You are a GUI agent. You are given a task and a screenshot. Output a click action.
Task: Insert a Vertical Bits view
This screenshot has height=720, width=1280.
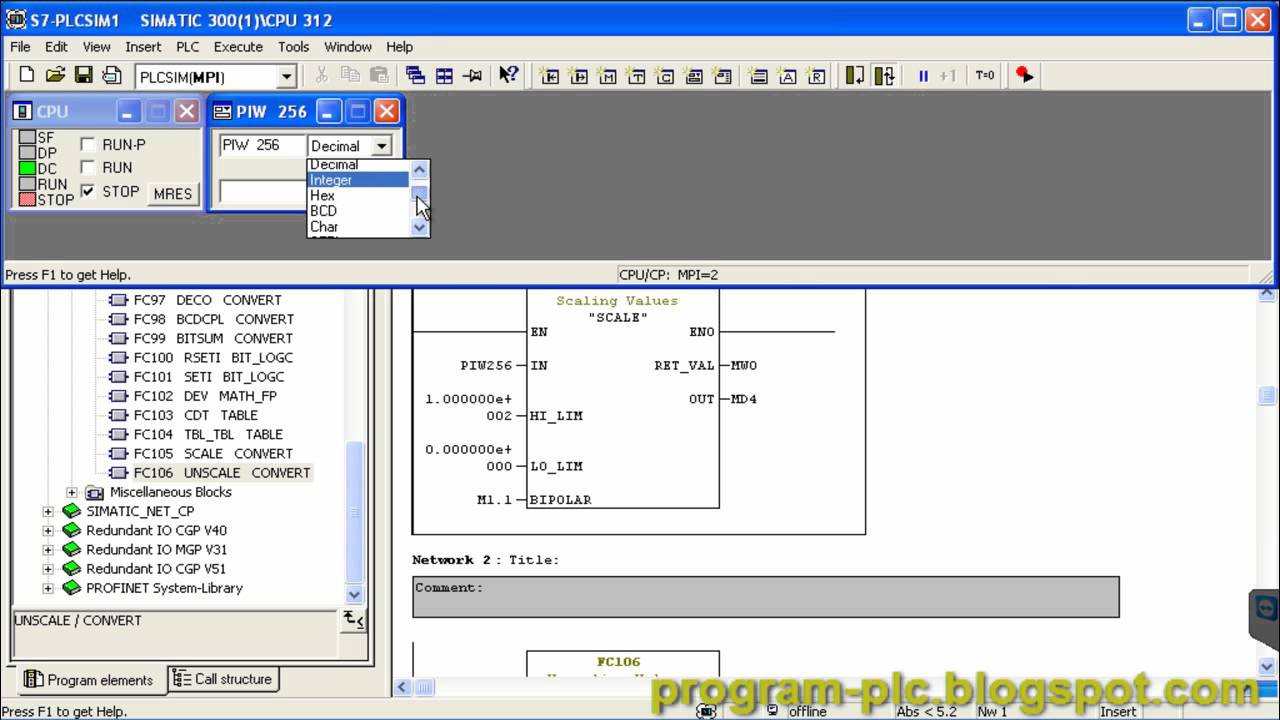(723, 75)
